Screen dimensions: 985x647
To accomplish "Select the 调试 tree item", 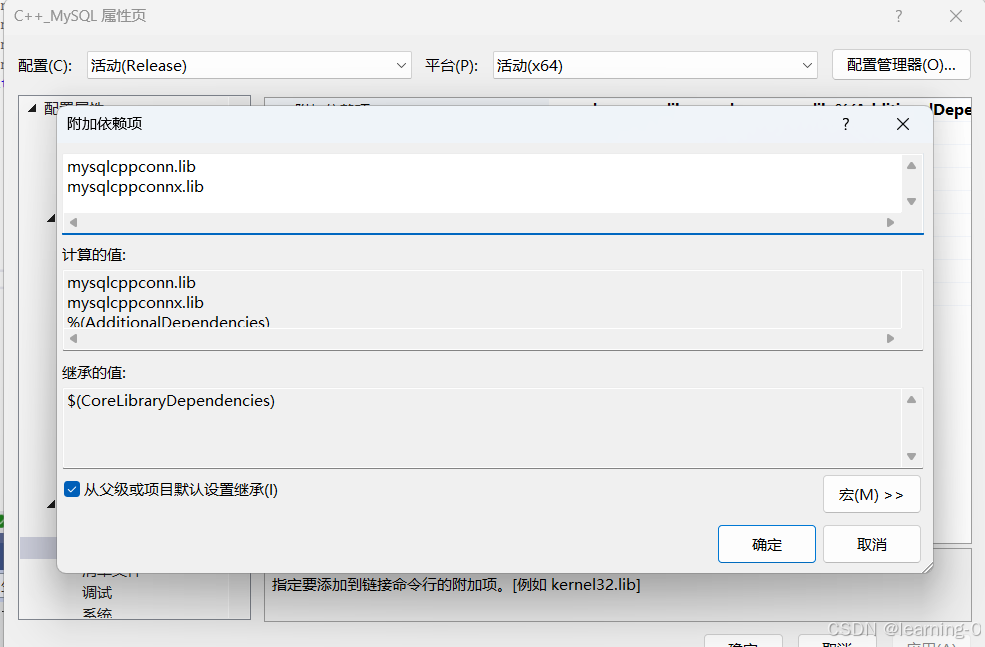I will (x=96, y=592).
